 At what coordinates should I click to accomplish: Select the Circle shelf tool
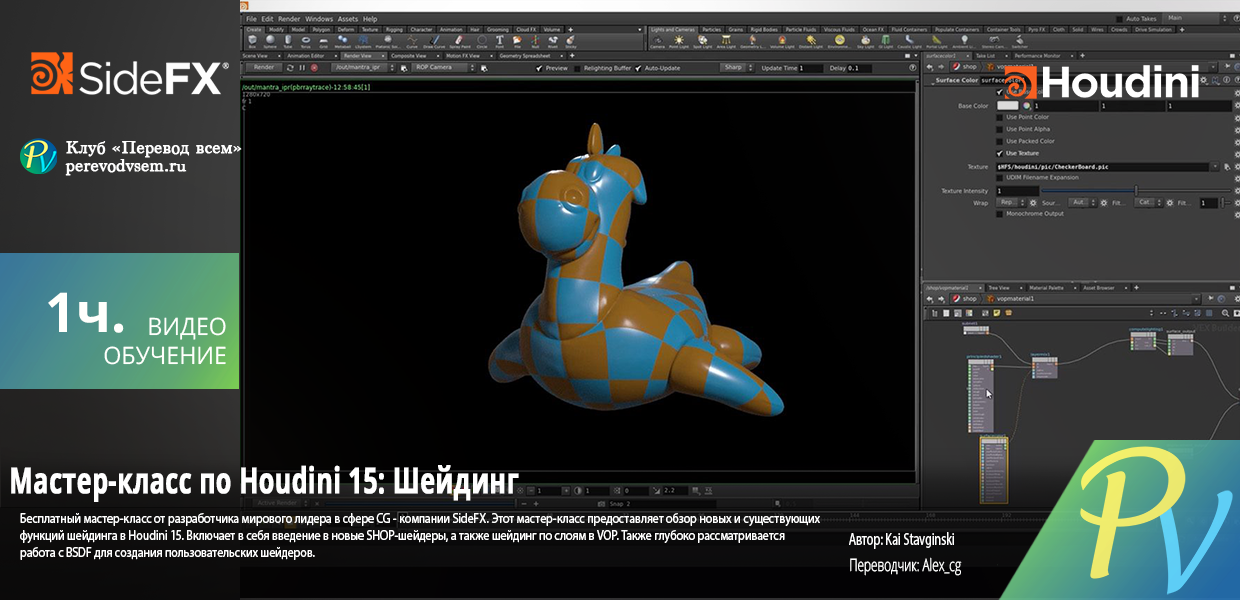(482, 40)
